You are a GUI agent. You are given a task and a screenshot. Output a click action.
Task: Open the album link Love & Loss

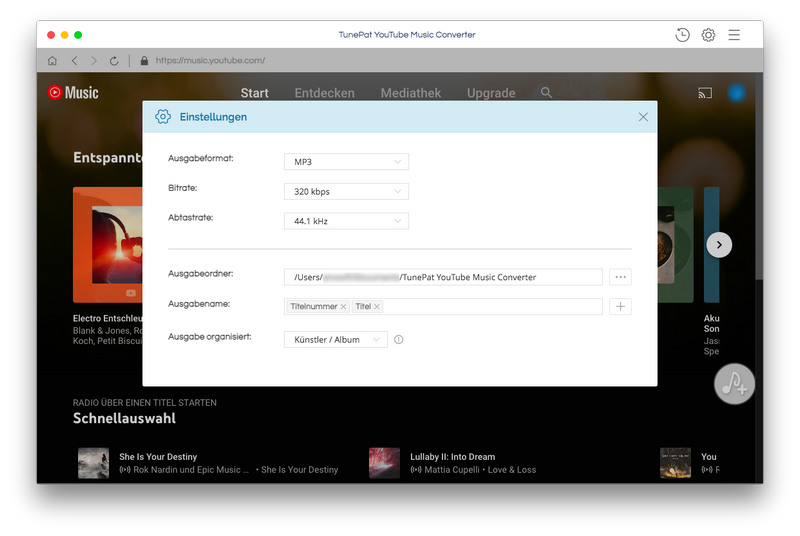pos(512,470)
